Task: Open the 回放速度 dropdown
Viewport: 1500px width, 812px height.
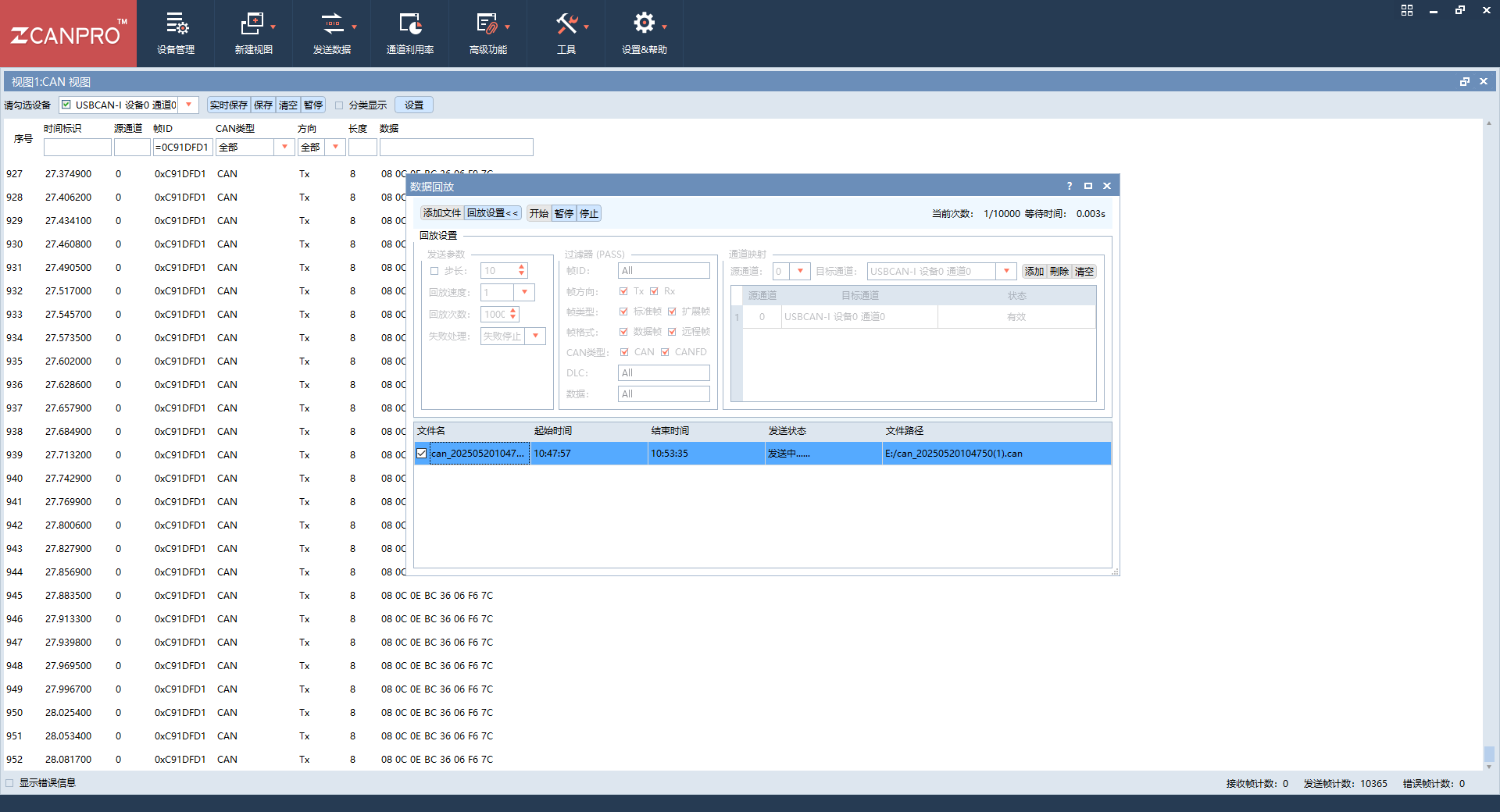Action: (524, 292)
